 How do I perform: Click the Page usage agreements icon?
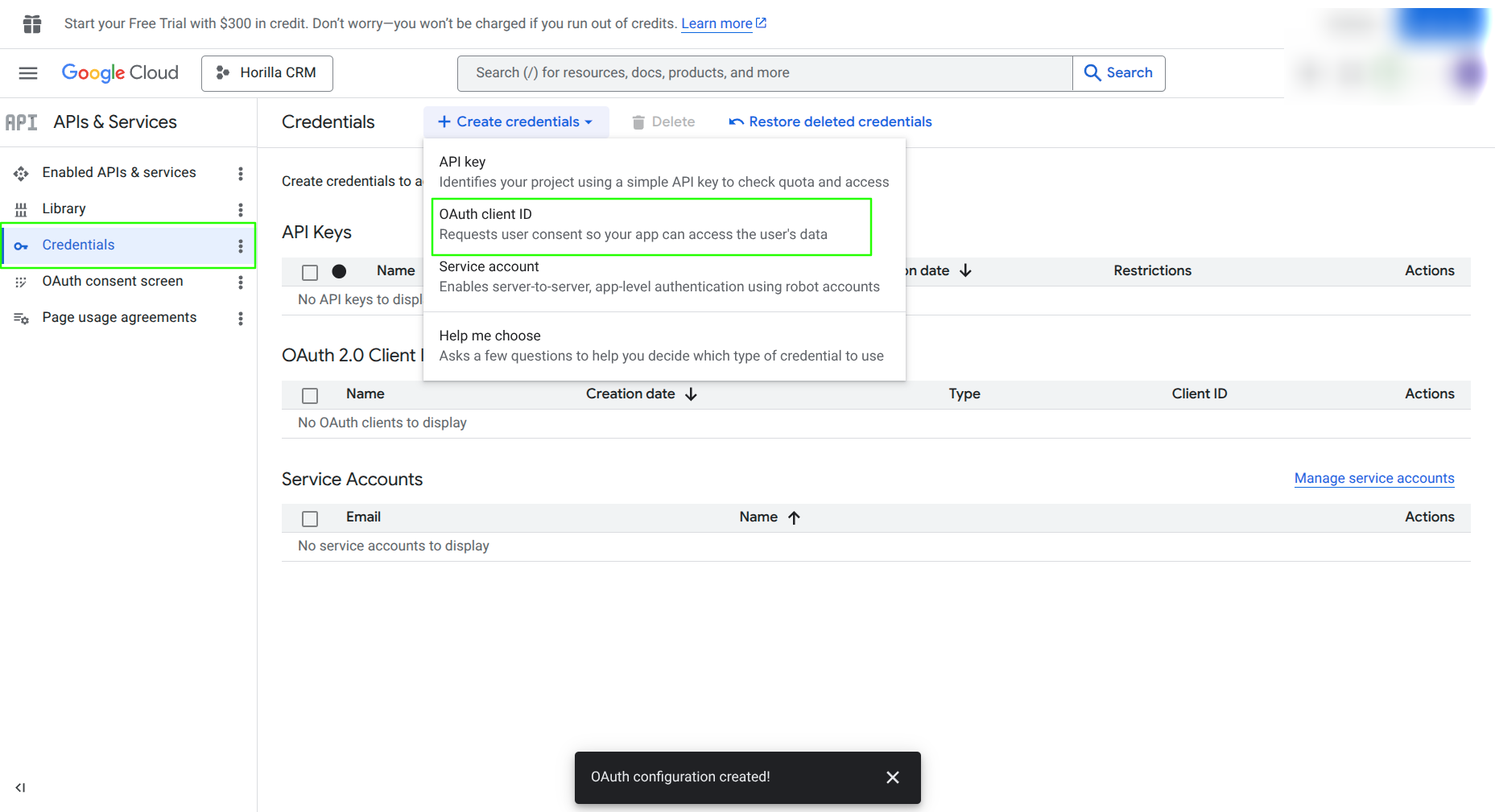[x=21, y=319]
